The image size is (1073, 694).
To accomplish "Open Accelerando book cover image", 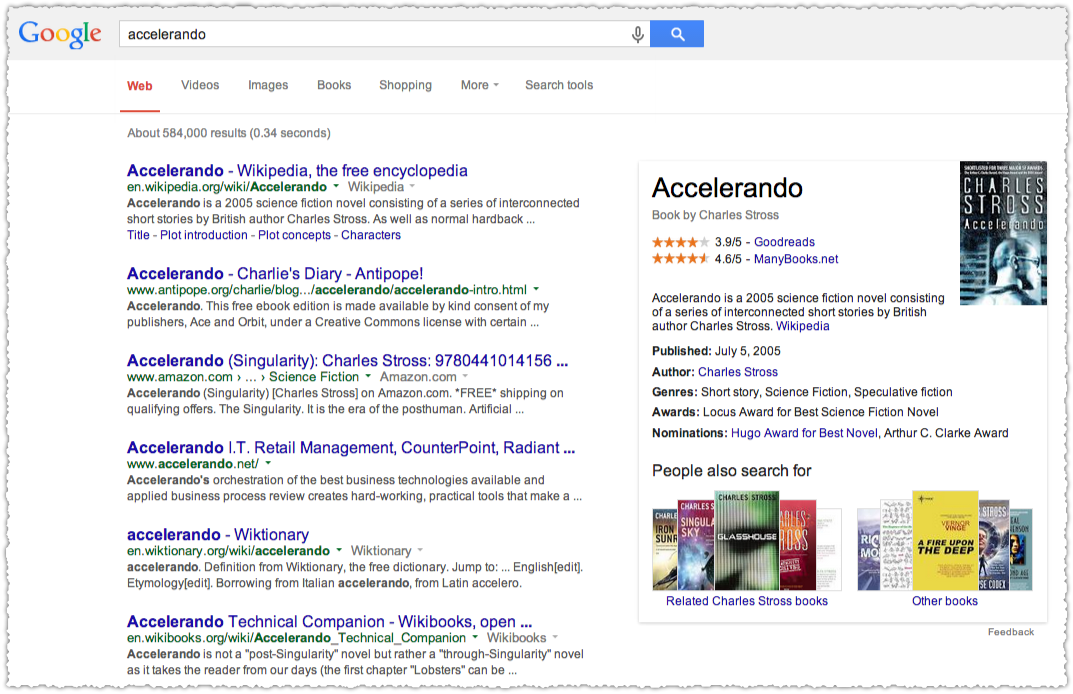I will tap(1003, 233).
